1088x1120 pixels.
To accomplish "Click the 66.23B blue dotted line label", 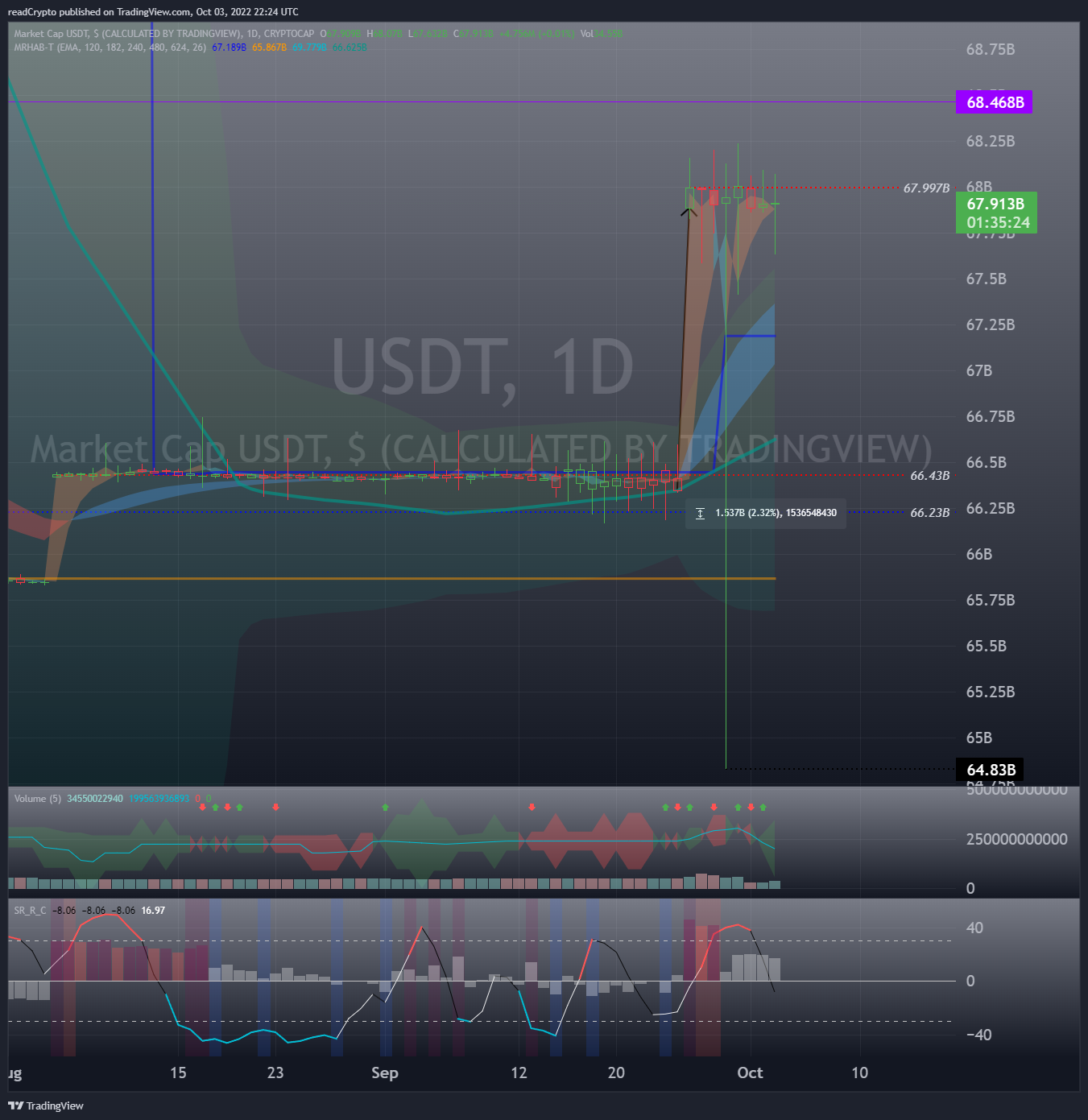I will pos(929,513).
